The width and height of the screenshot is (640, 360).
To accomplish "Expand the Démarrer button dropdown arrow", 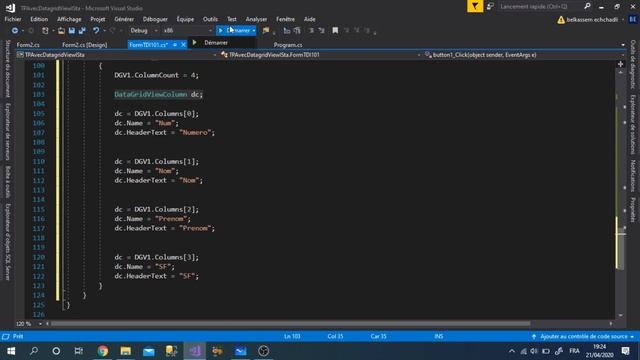I will click(254, 31).
